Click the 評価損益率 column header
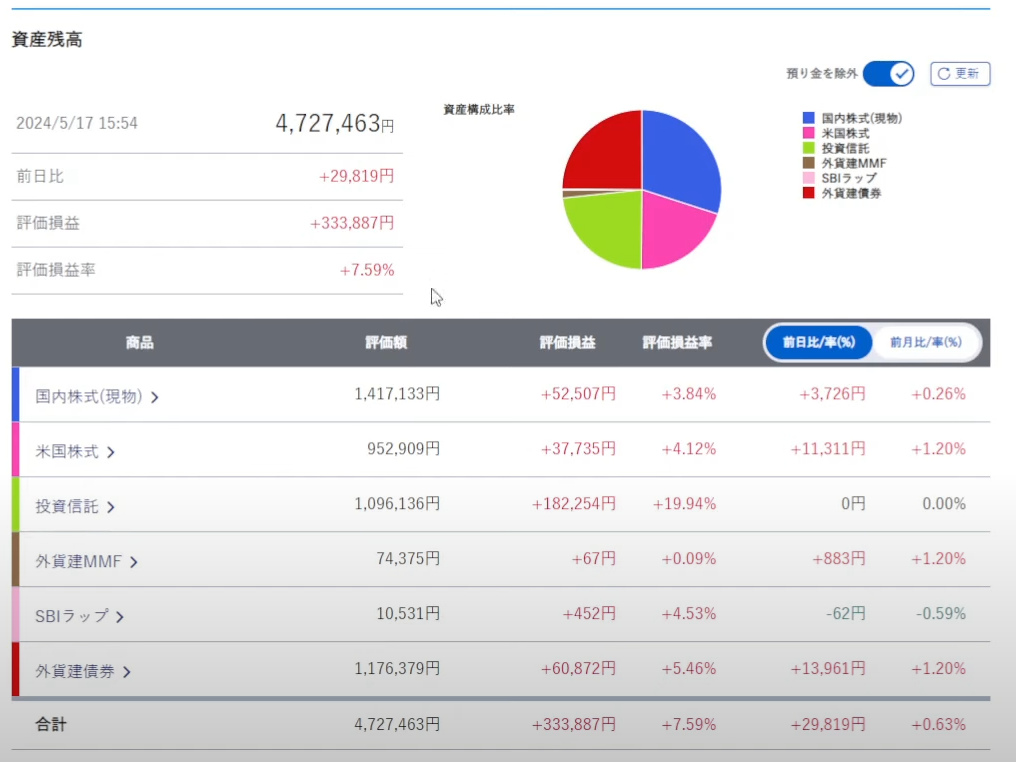 coord(677,342)
